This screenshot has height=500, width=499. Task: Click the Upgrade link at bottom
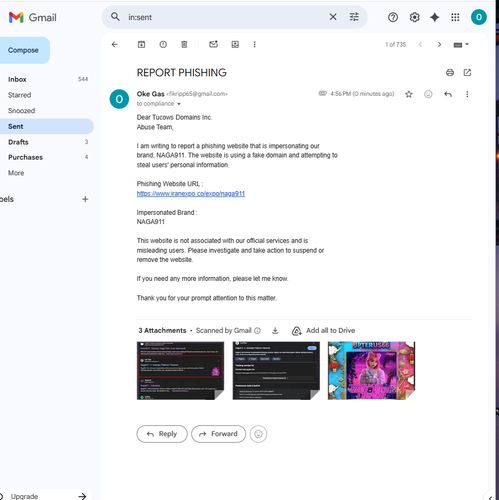point(24,496)
